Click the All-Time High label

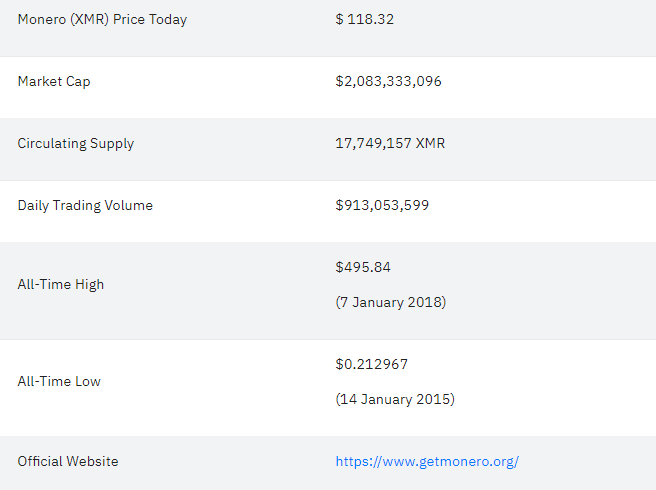(x=61, y=285)
